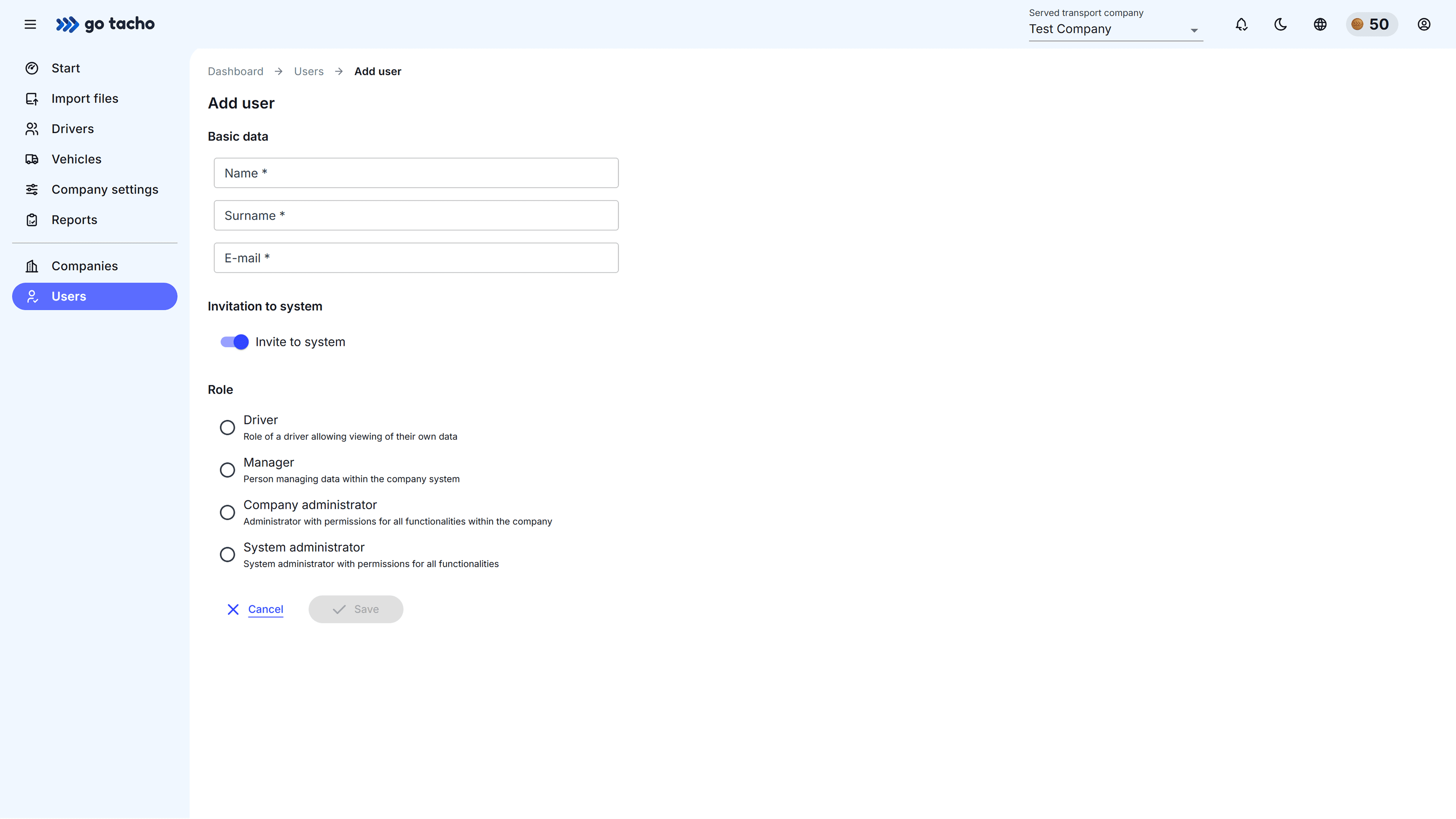Toggle the Invite to system switch

235,342
